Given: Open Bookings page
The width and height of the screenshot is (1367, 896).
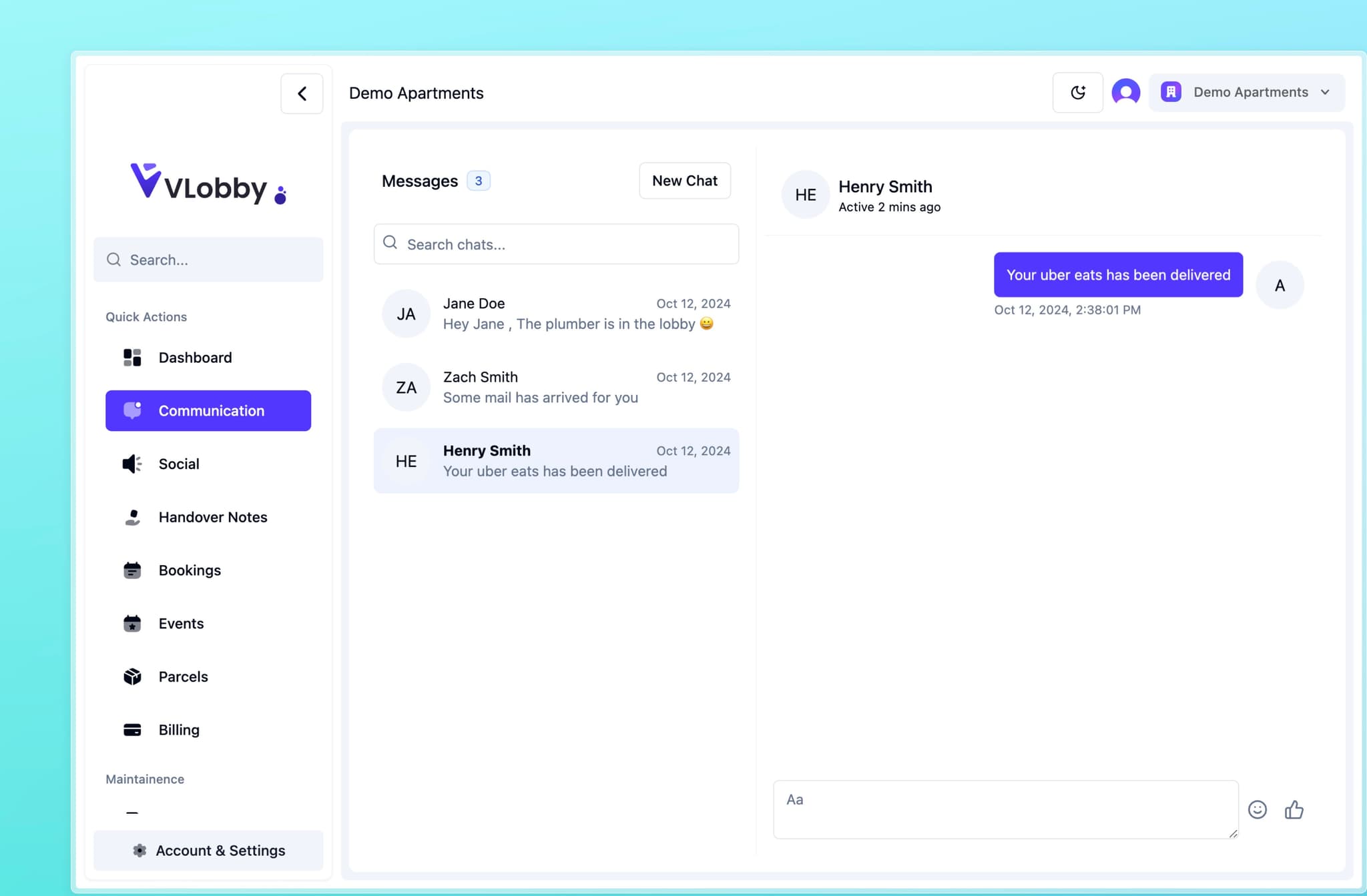Looking at the screenshot, I should 208,570.
